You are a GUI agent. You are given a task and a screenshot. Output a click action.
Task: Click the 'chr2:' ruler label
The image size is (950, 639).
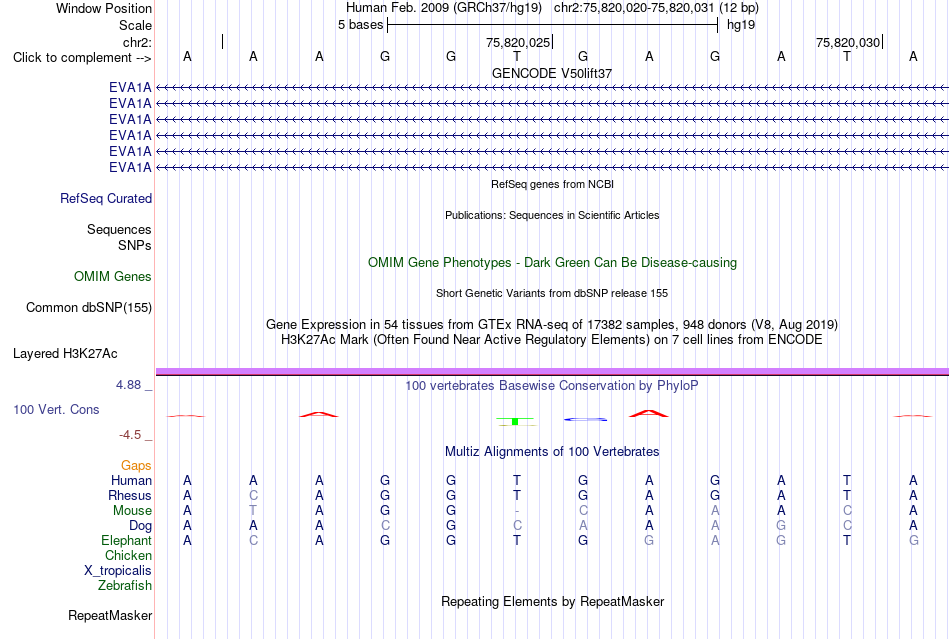(137, 42)
